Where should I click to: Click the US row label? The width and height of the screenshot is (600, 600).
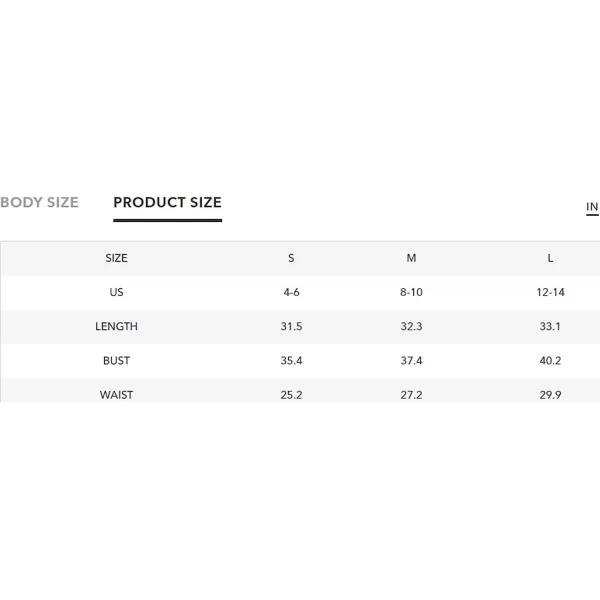[116, 292]
